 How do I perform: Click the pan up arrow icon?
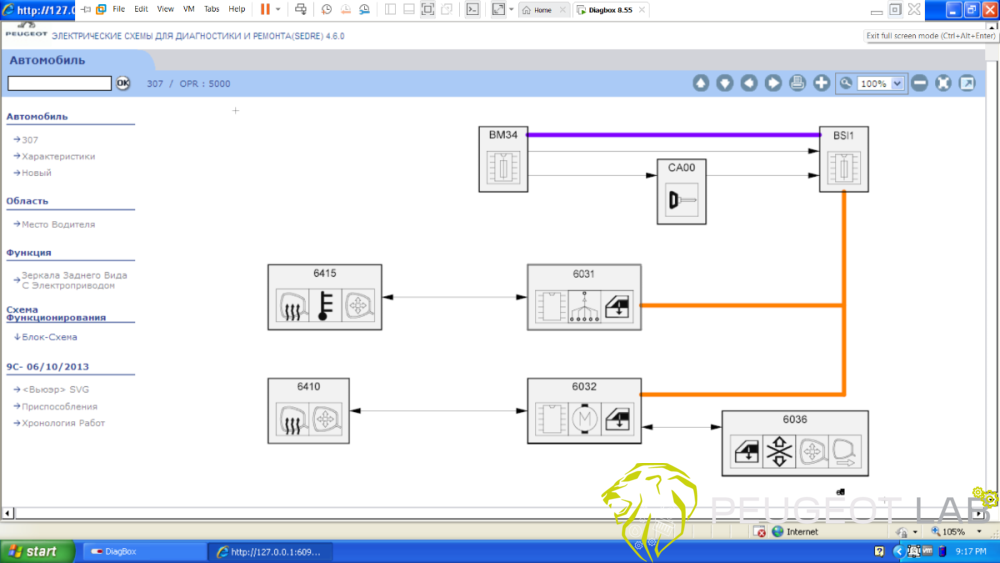pyautogui.click(x=701, y=83)
